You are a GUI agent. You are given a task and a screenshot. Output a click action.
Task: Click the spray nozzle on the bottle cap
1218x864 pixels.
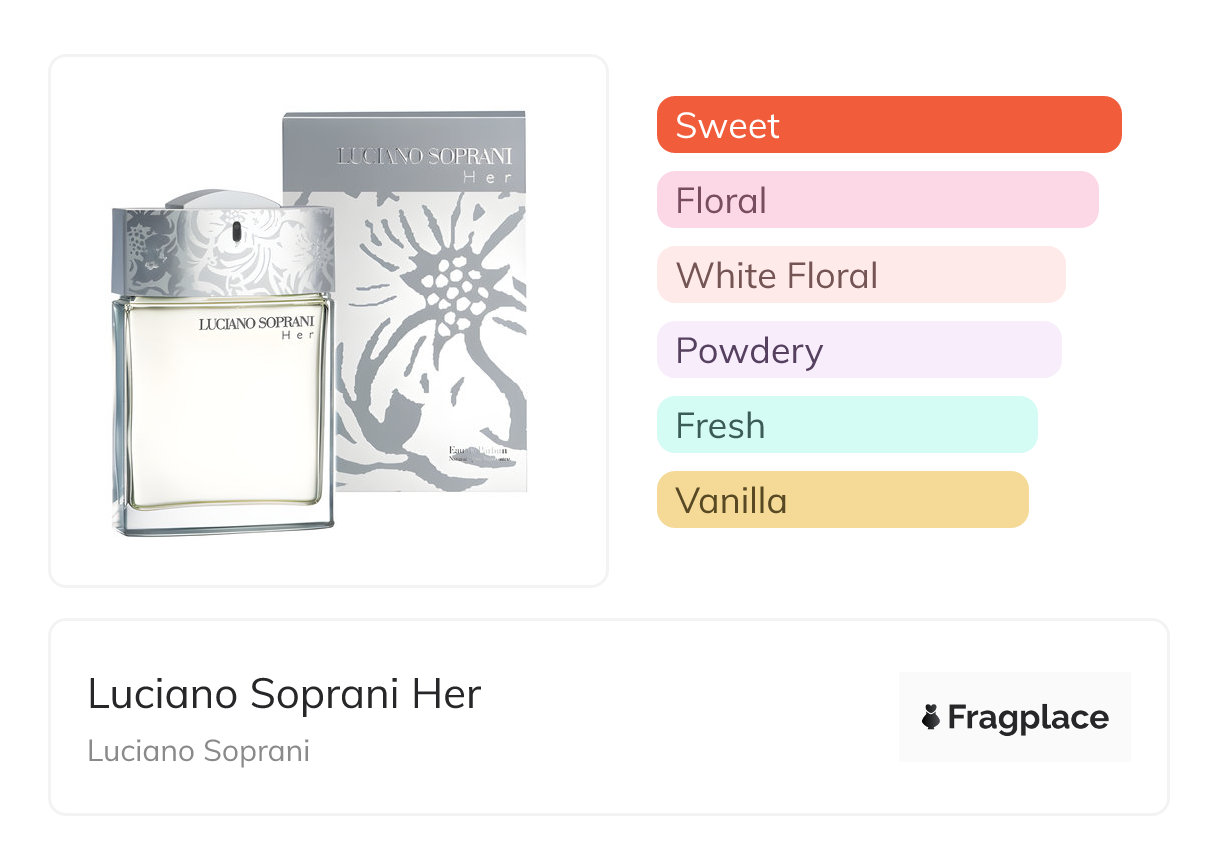[x=237, y=233]
